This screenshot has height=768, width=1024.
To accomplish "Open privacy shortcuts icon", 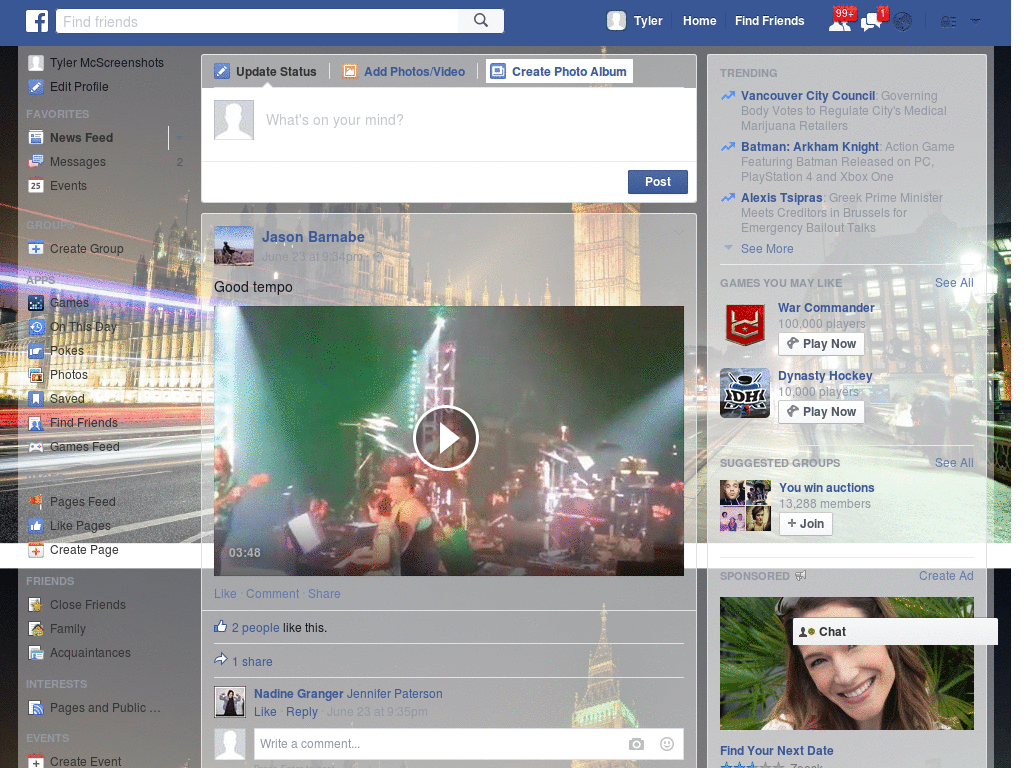I will click(948, 22).
